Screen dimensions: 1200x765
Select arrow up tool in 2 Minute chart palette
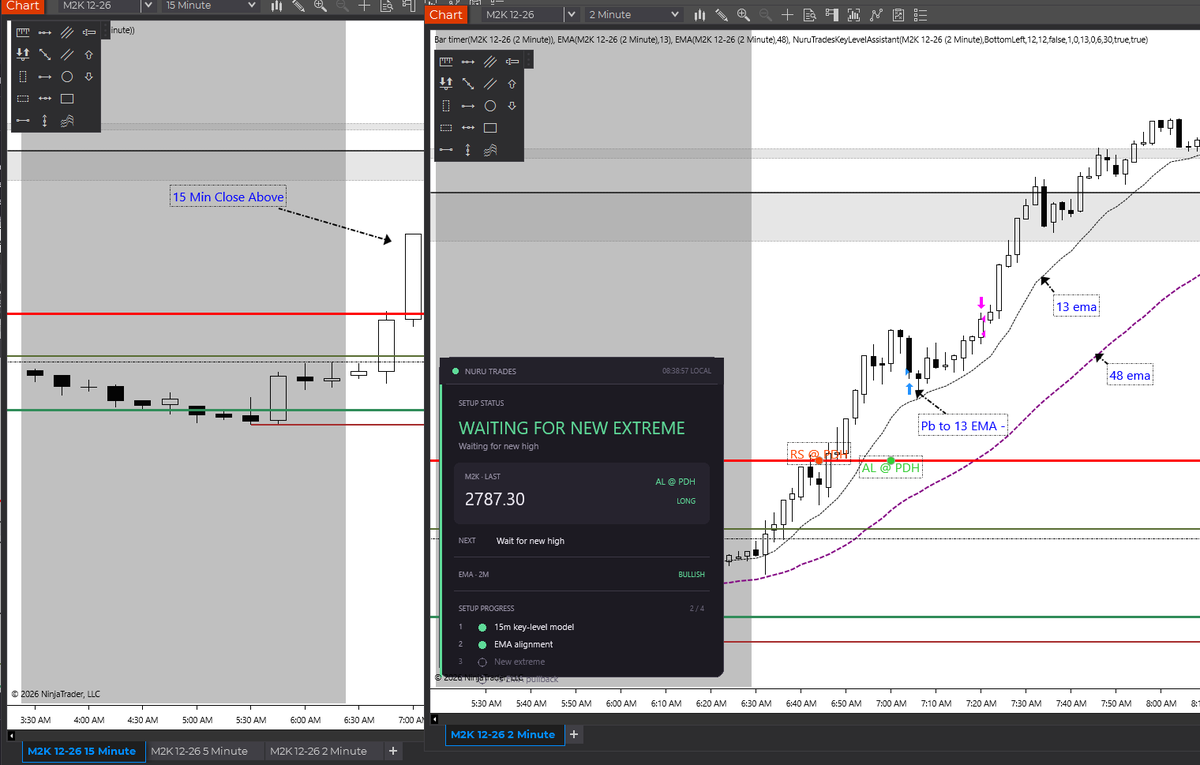tap(512, 83)
